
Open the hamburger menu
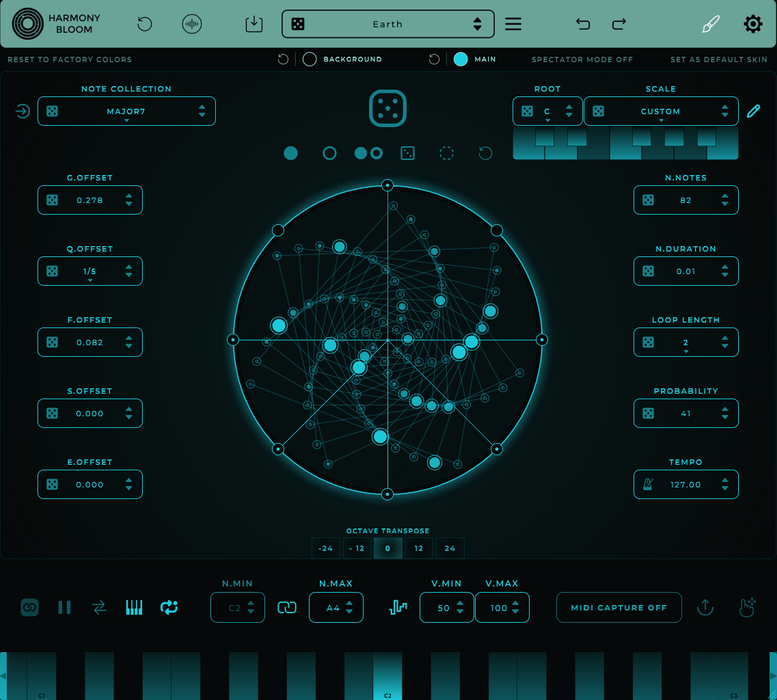pyautogui.click(x=513, y=24)
